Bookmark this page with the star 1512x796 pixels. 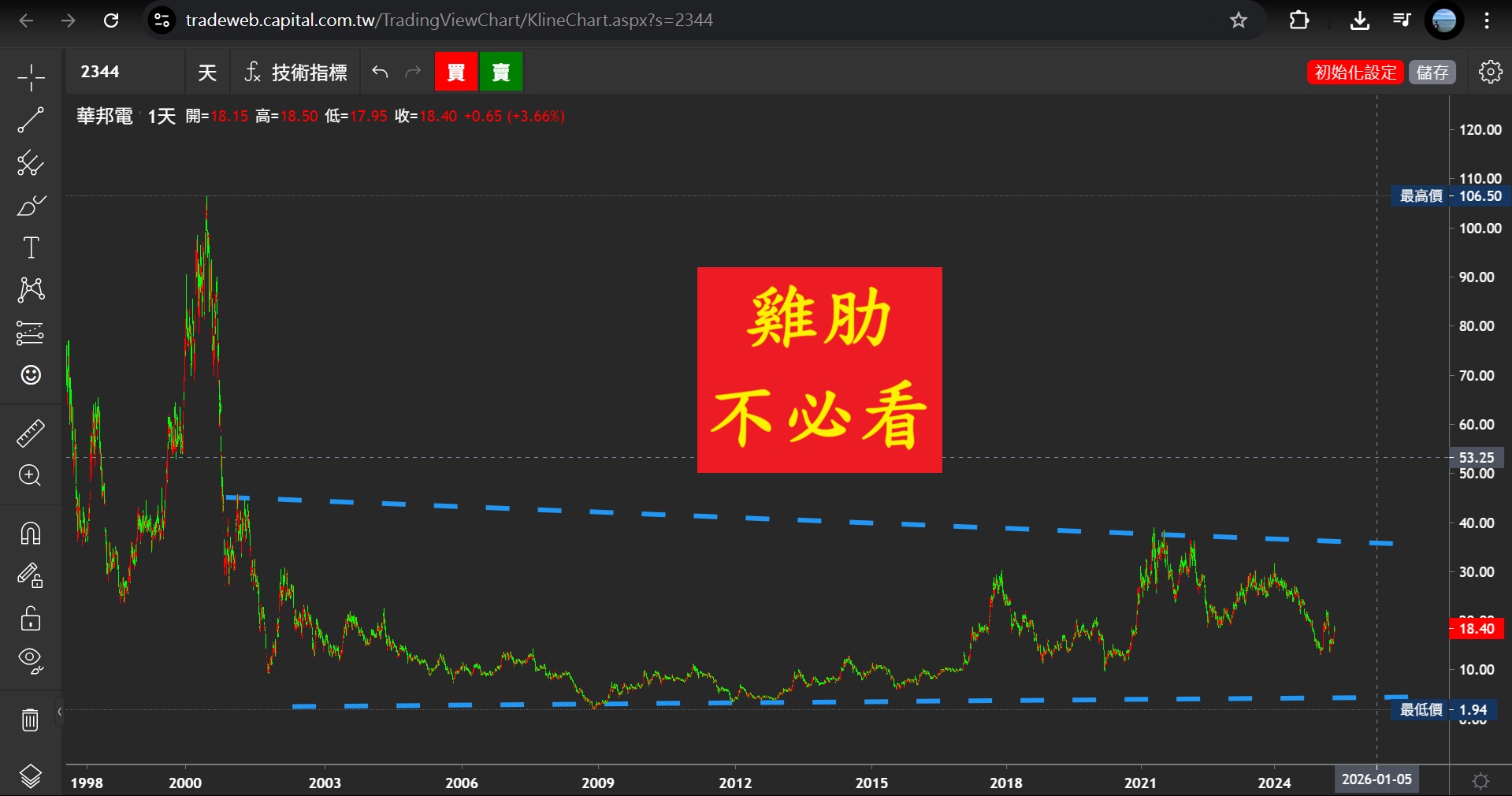pyautogui.click(x=1239, y=20)
